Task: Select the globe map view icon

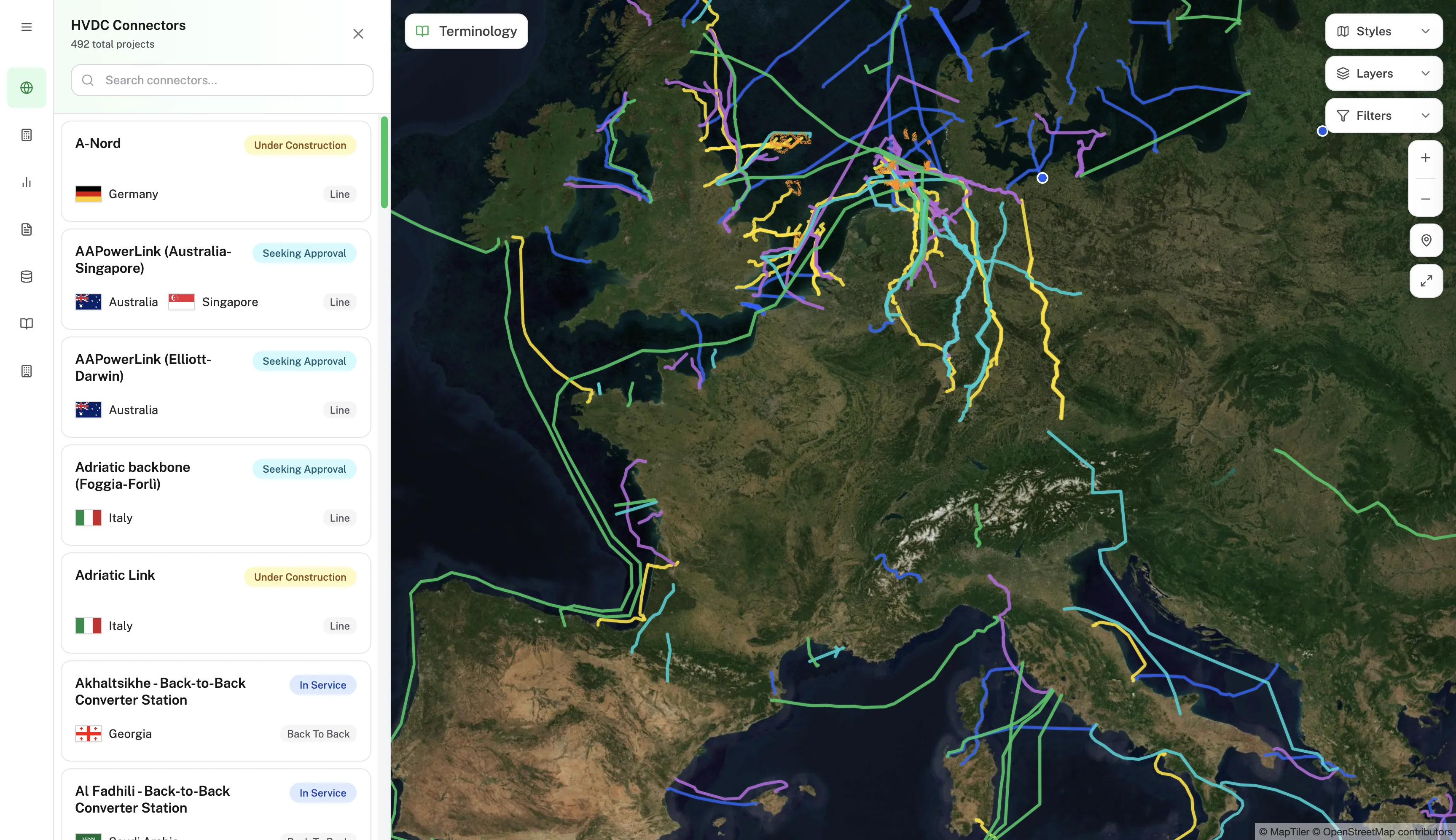Action: coord(27,88)
